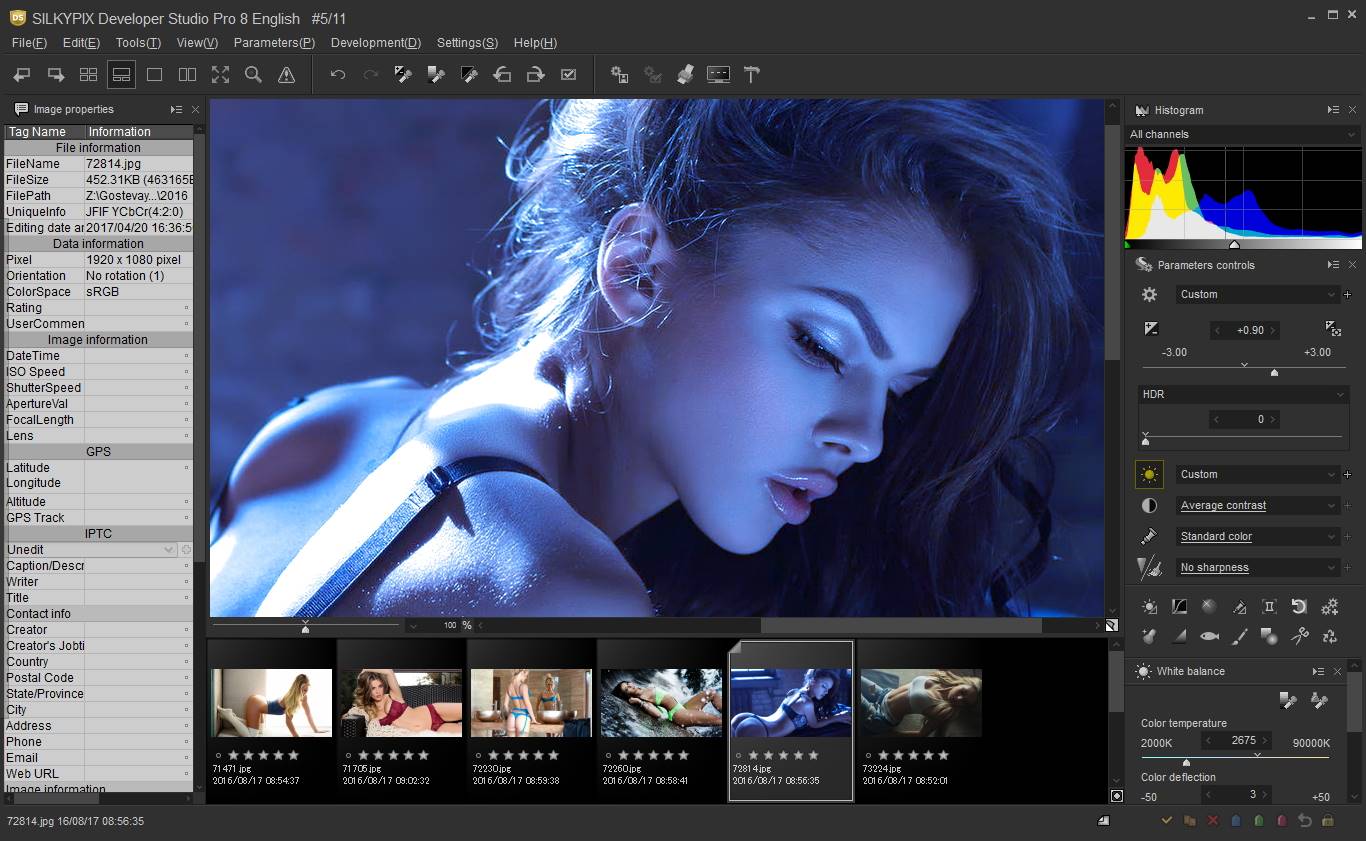Screen dimensions: 1366x841
Task: Click the Color temperature slider handle
Action: (x=1186, y=762)
